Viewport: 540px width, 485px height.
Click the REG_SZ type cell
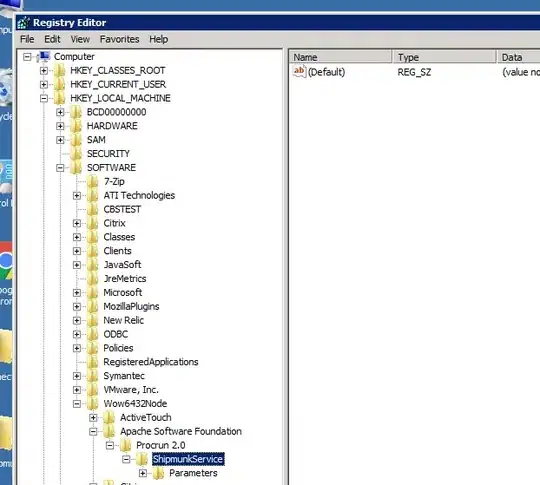(414, 72)
